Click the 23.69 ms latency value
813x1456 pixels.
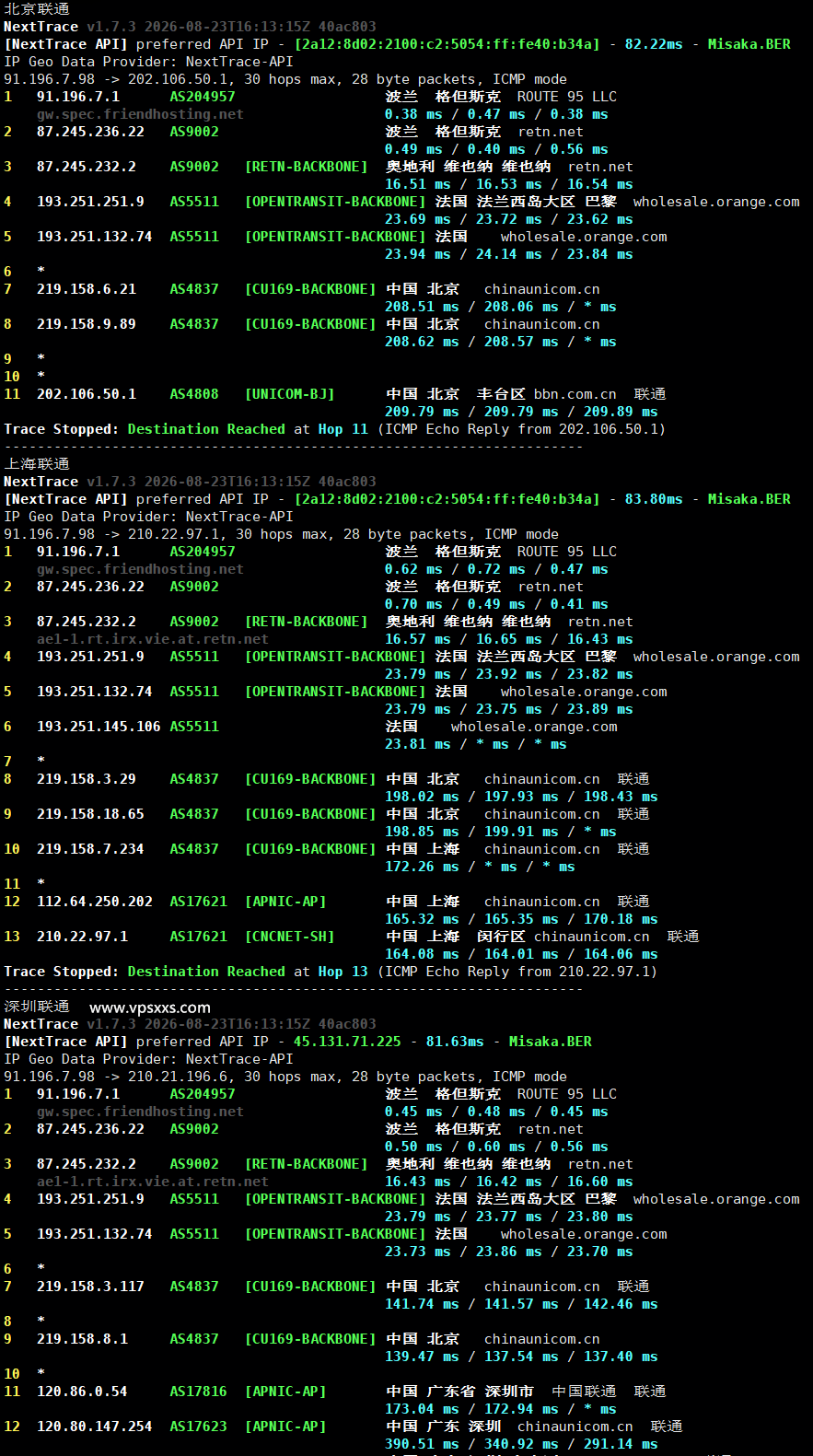pos(418,219)
